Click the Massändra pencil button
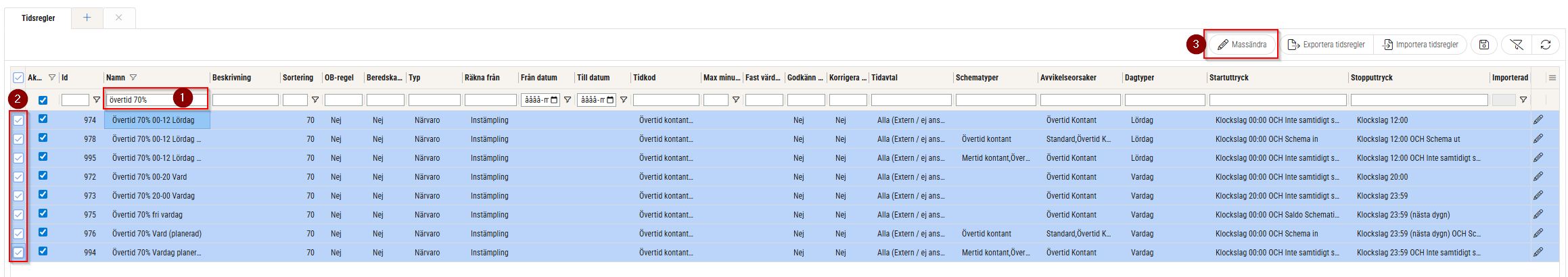1568x277 pixels. click(x=1241, y=45)
